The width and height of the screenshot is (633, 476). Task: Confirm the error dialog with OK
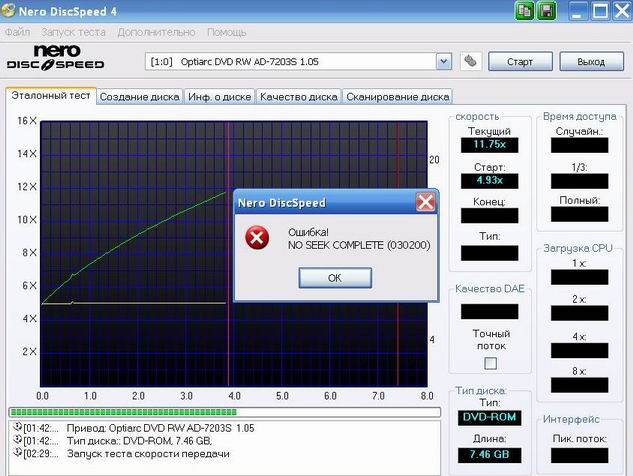click(335, 278)
